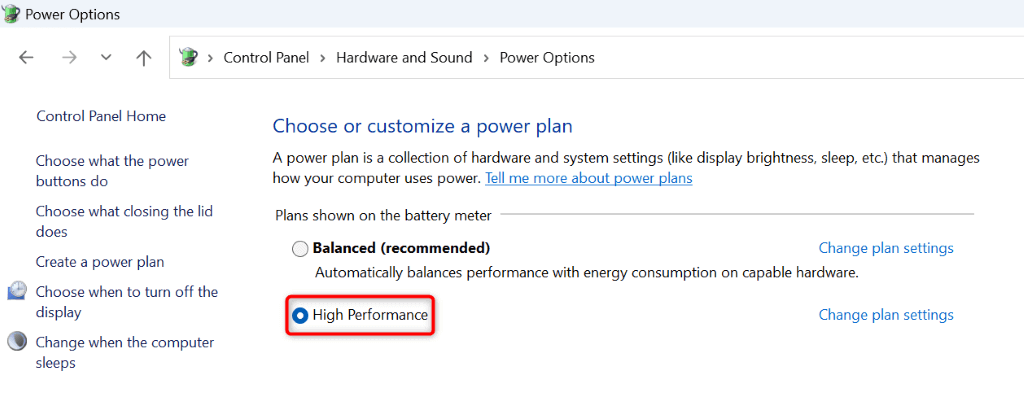Click the Power Options title bar icon

11,14
